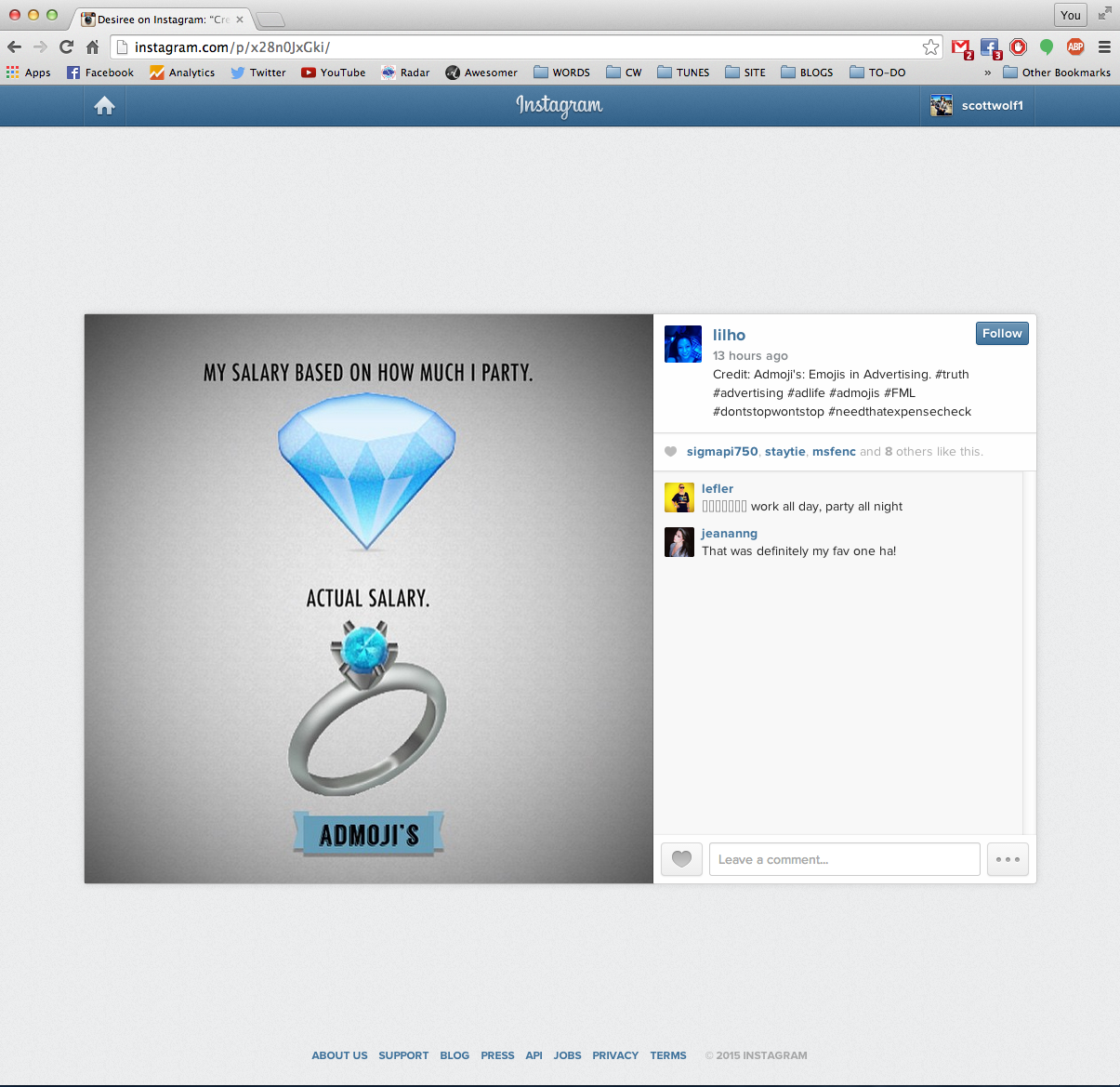Open the Chrome hamburger menu
This screenshot has width=1120, height=1087.
[1104, 46]
